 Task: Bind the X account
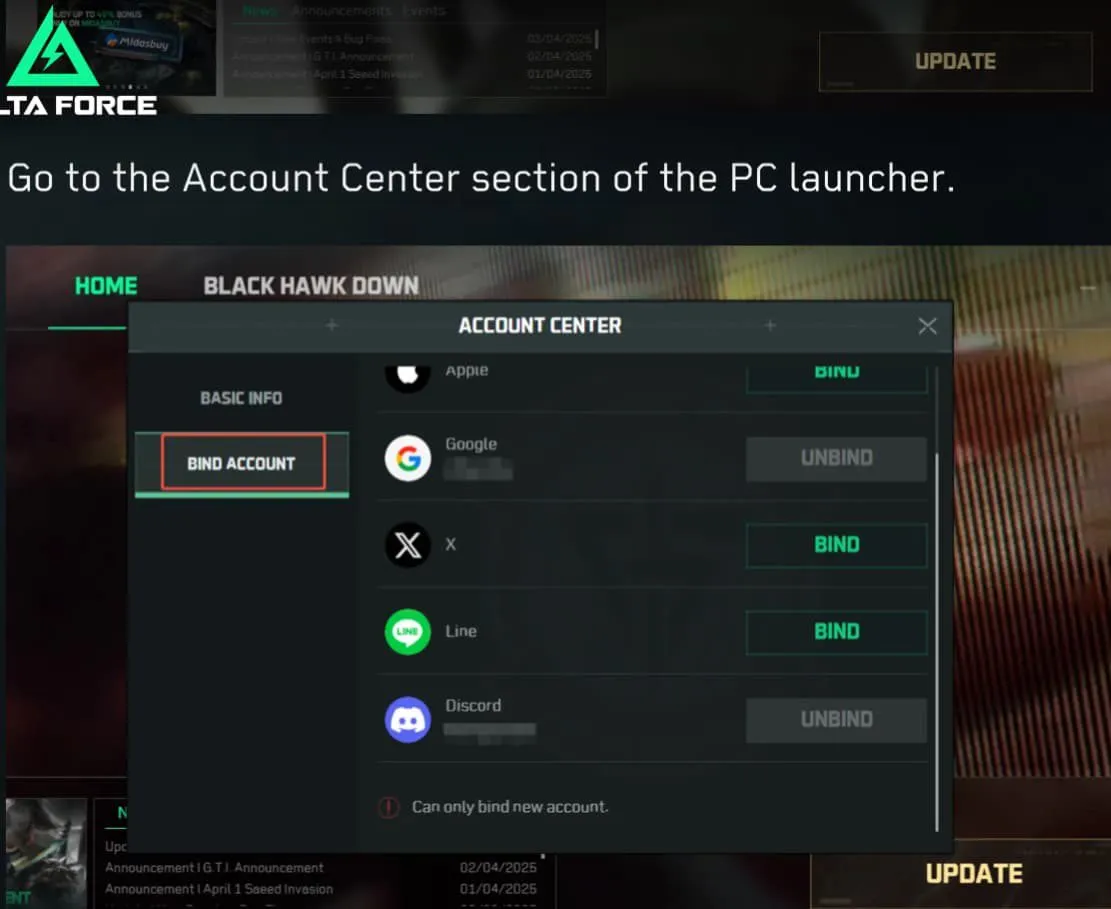(x=837, y=545)
